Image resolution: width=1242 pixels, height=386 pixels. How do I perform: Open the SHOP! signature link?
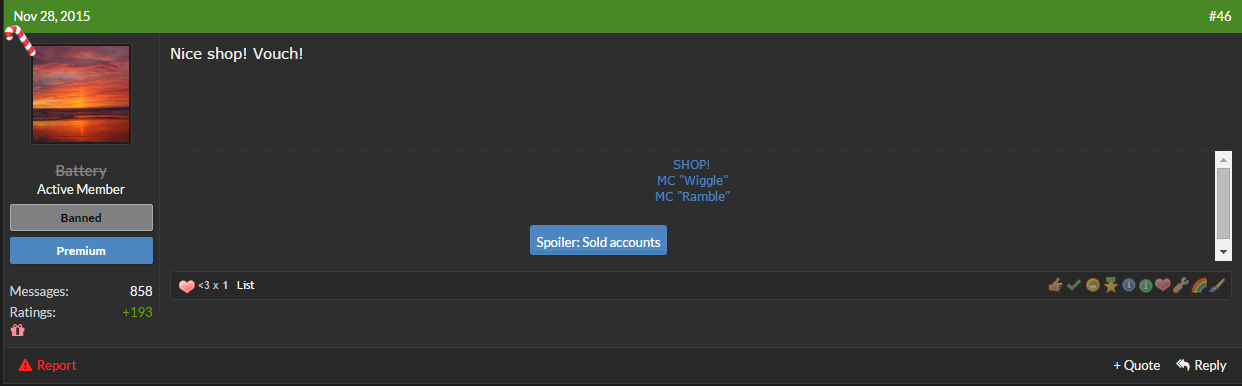(x=692, y=164)
